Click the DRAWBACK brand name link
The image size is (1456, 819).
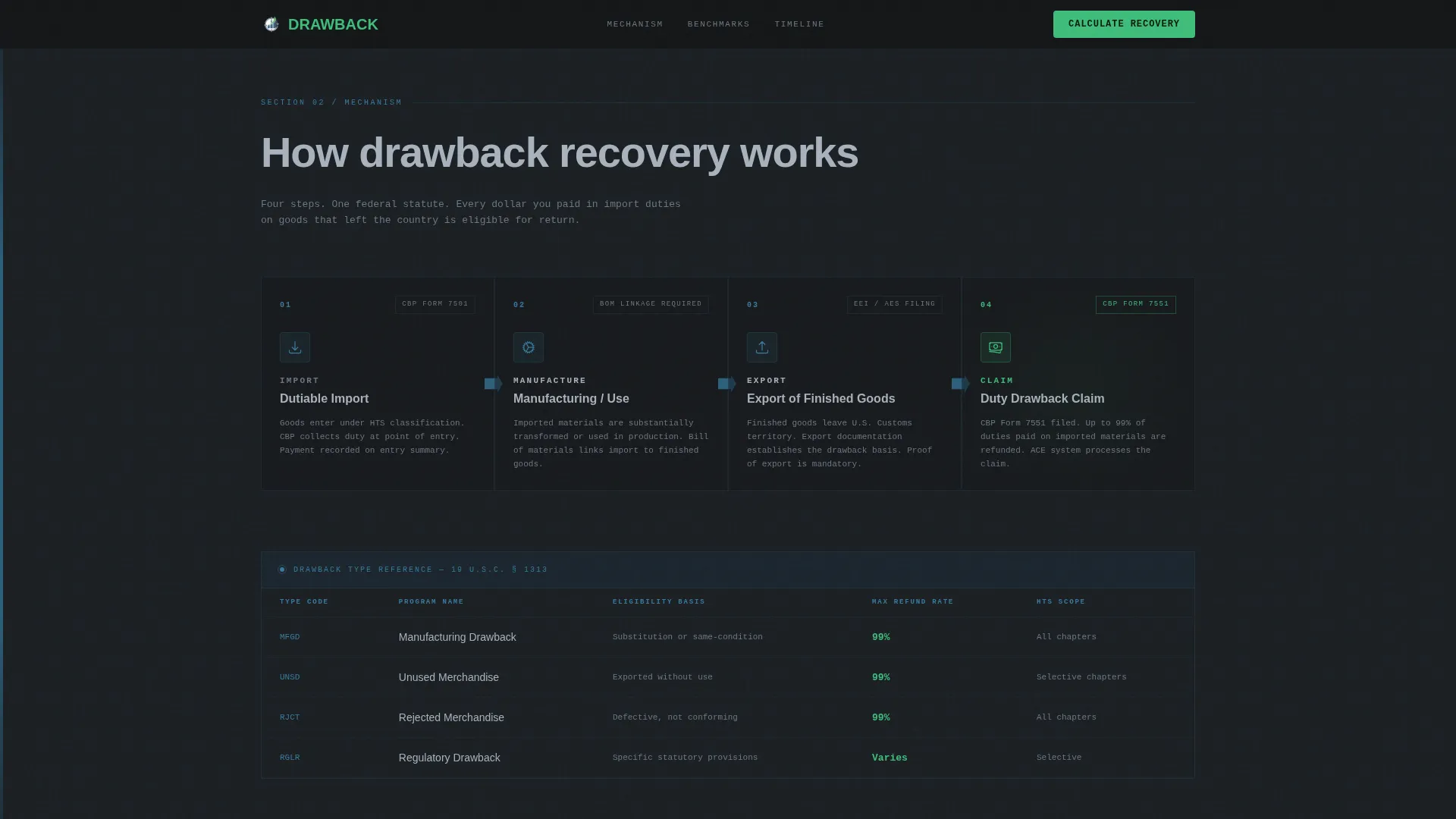tap(333, 24)
